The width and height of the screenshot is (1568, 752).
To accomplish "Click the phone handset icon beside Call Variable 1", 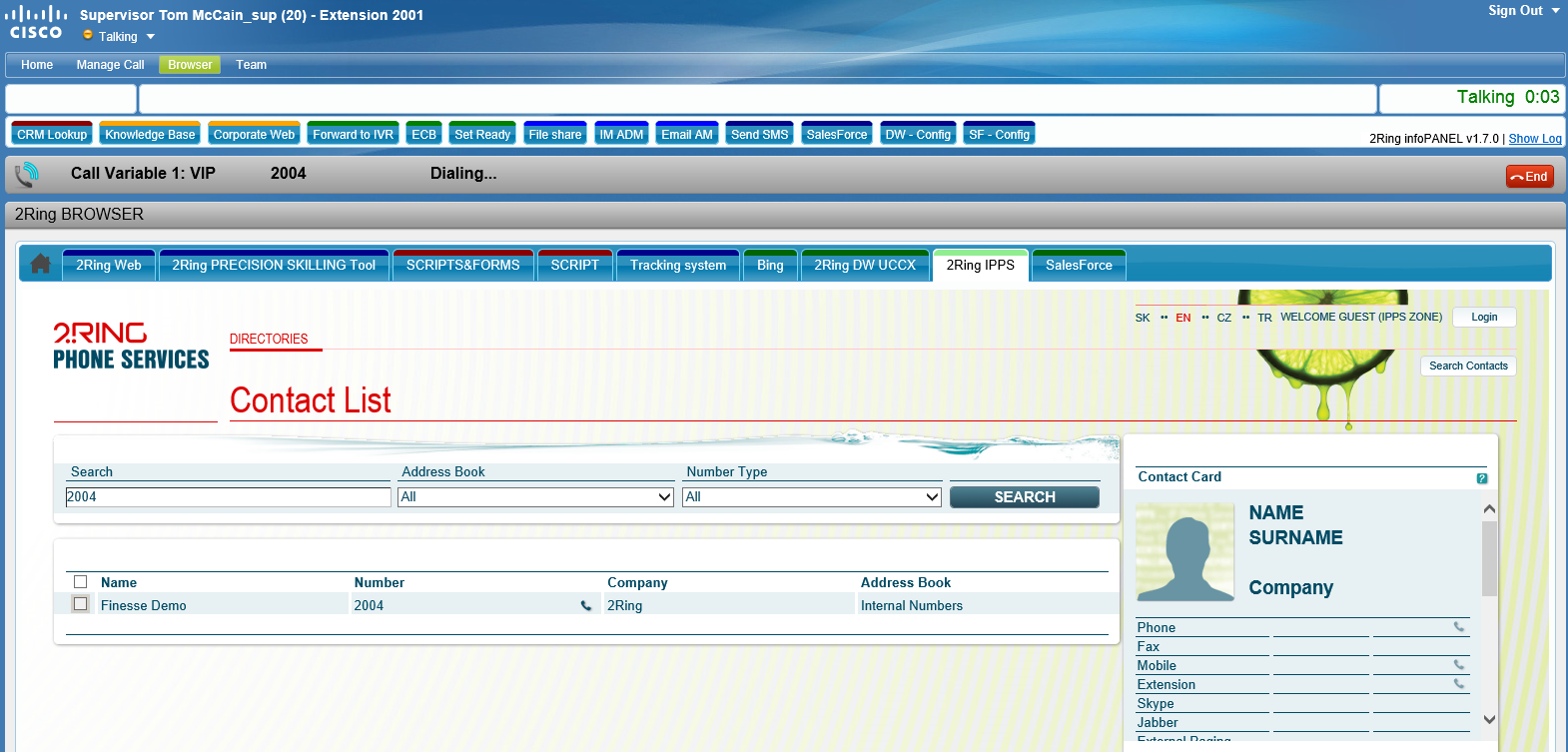I will [x=26, y=175].
